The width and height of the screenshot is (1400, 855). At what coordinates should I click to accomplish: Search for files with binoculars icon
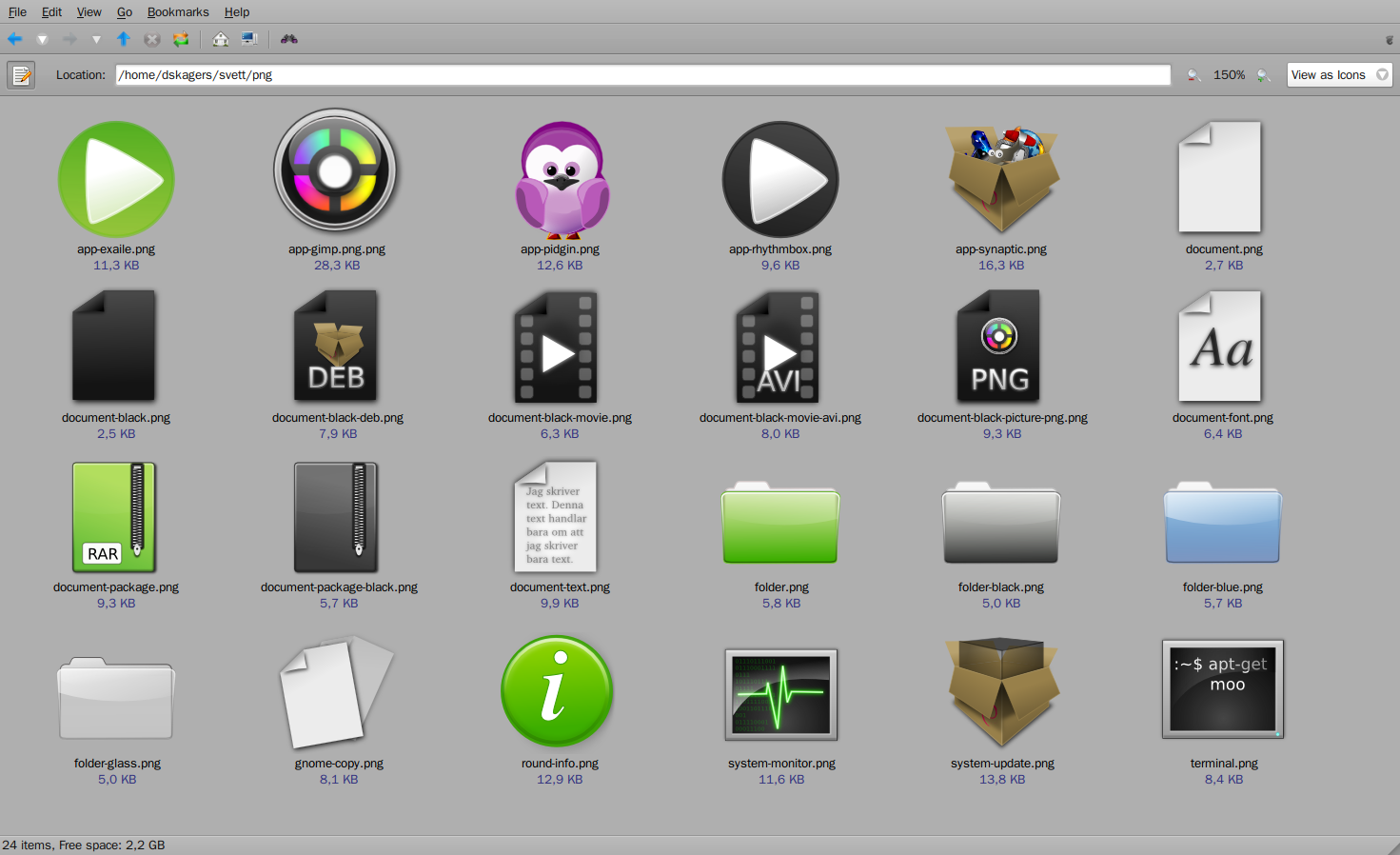(289, 39)
